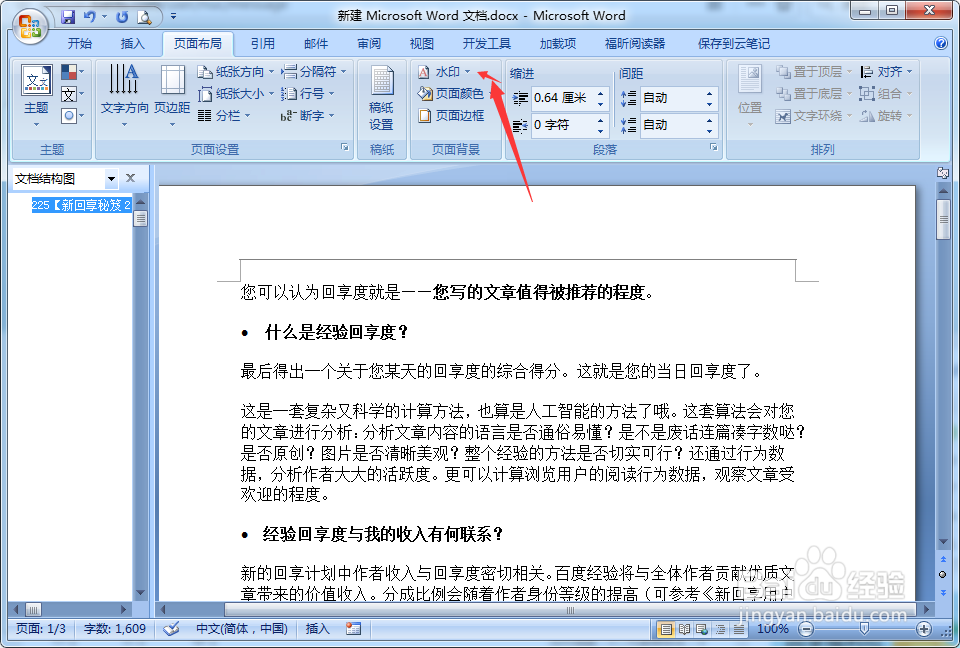Click the redo arrow icon

[x=122, y=17]
